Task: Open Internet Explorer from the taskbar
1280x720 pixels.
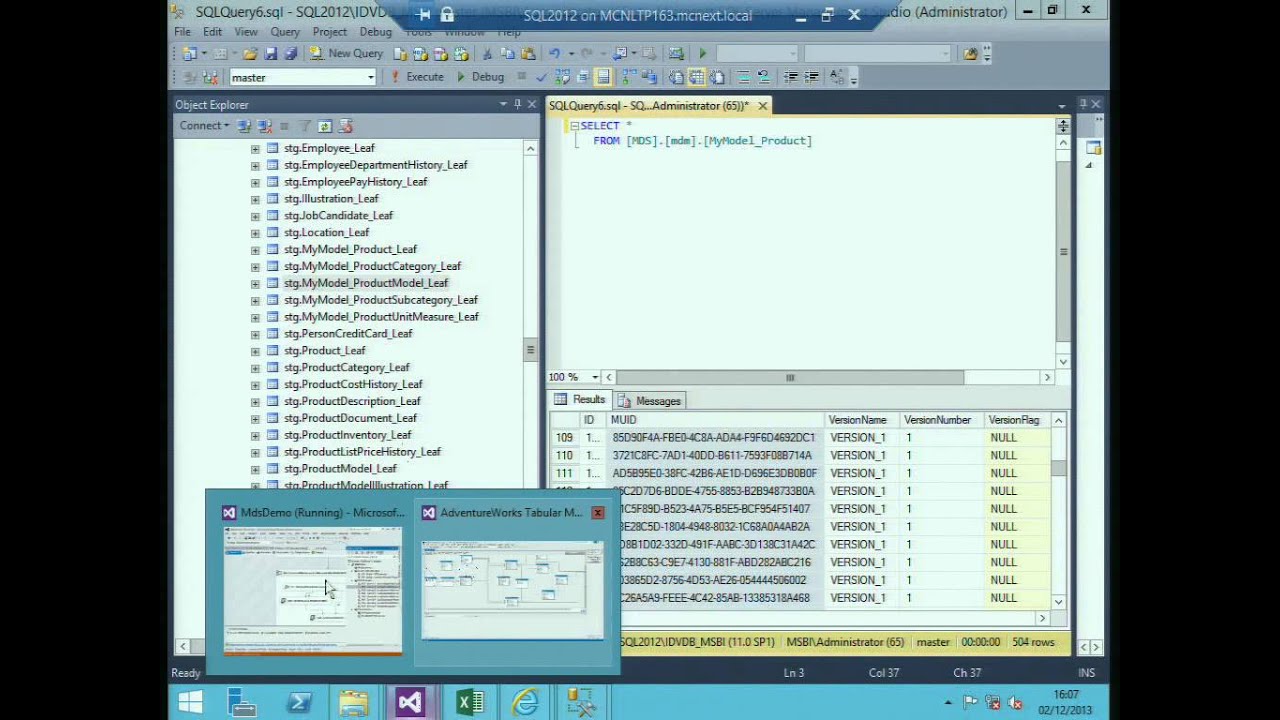Action: pyautogui.click(x=526, y=703)
